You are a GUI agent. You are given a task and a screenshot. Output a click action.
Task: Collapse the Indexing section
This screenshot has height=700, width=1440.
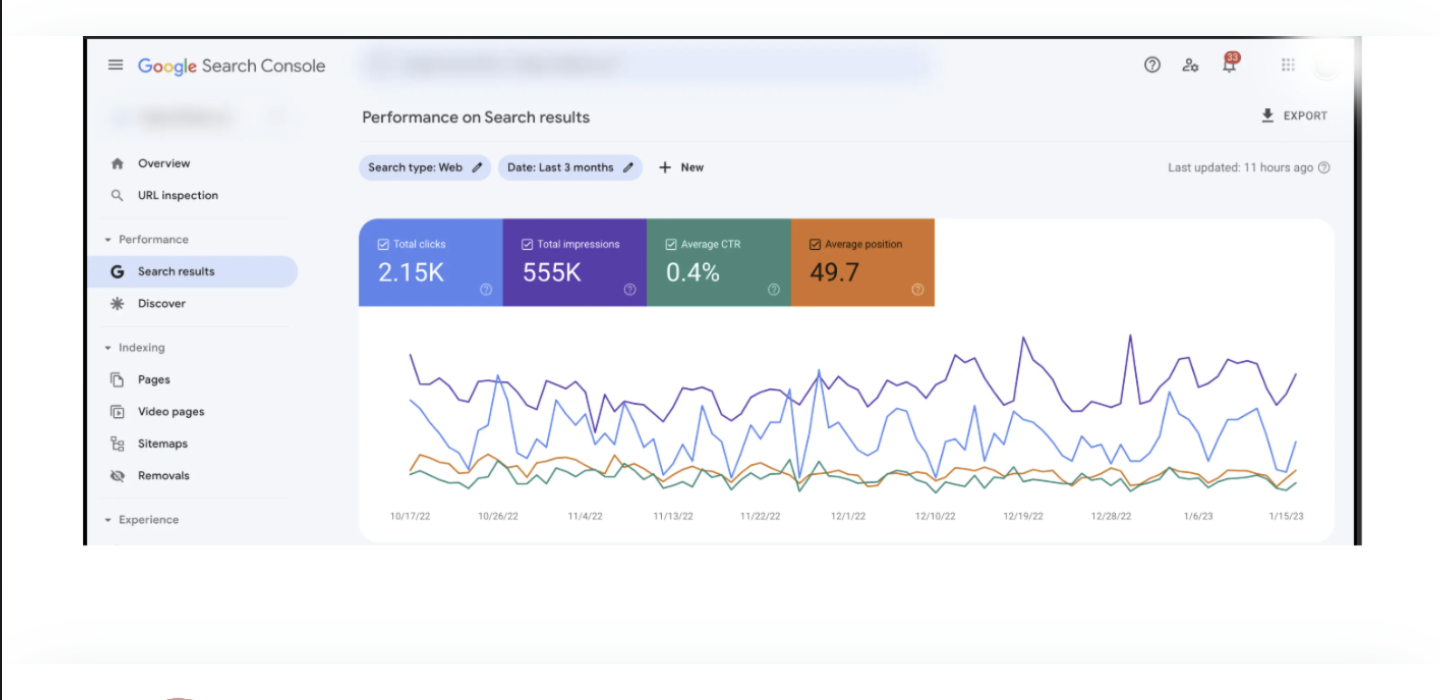coord(107,347)
